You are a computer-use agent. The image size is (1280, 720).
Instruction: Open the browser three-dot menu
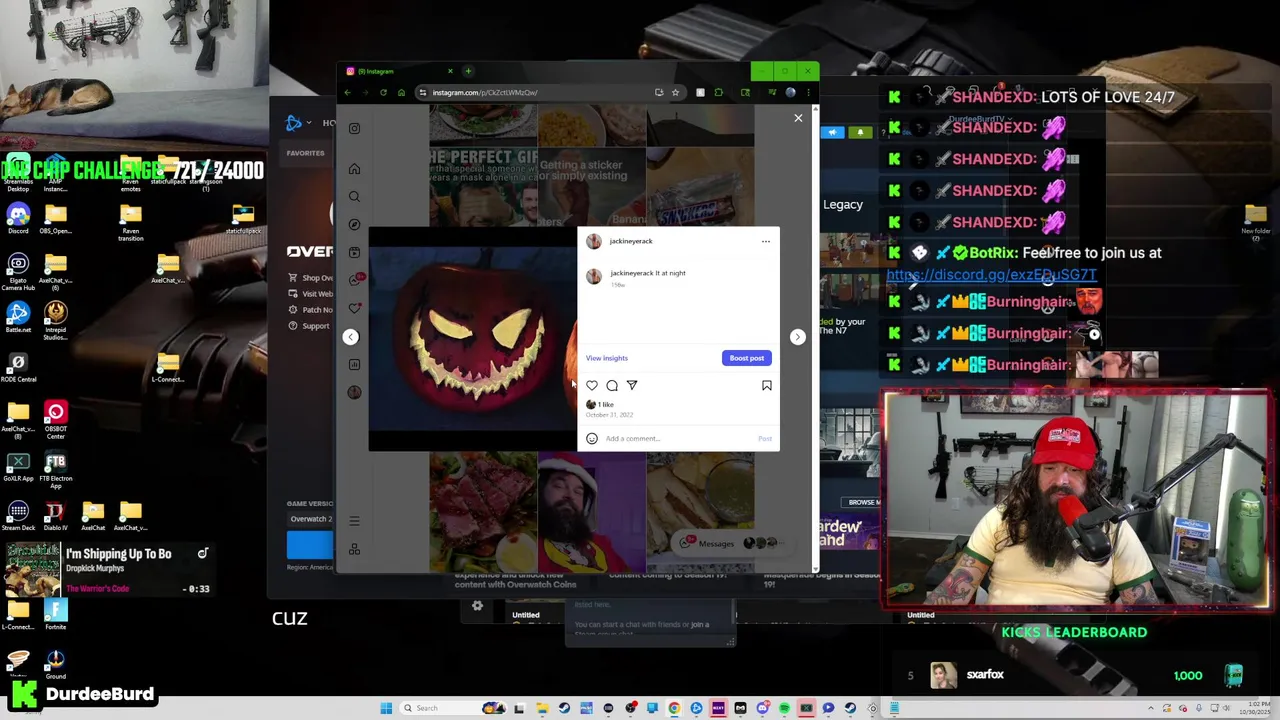pyautogui.click(x=808, y=92)
